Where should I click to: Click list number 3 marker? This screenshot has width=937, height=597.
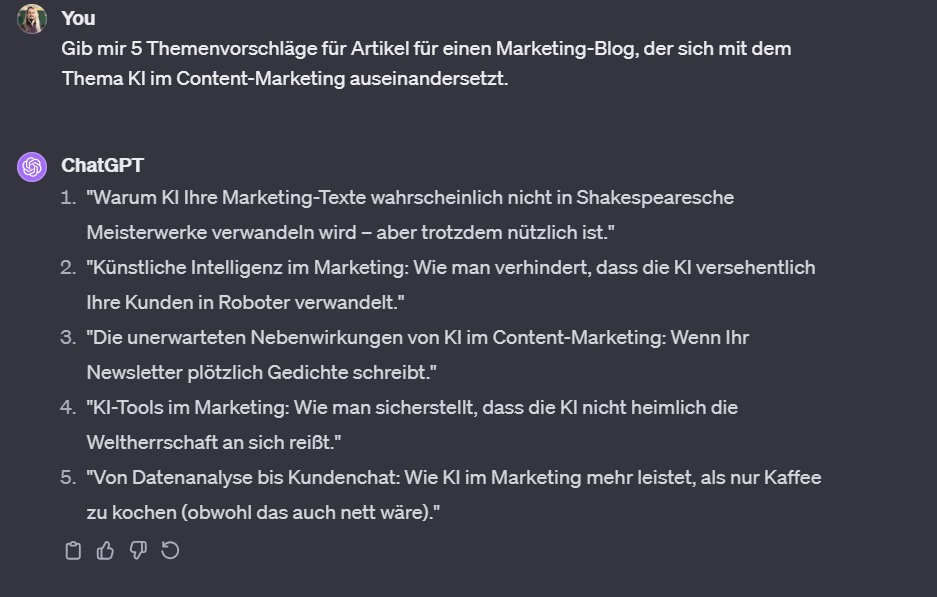click(x=68, y=337)
